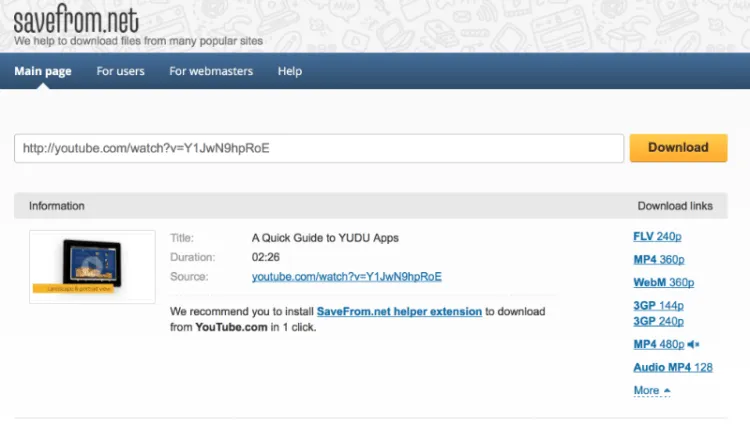The height and width of the screenshot is (441, 750).
Task: Open the For users menu item
Action: pos(121,71)
